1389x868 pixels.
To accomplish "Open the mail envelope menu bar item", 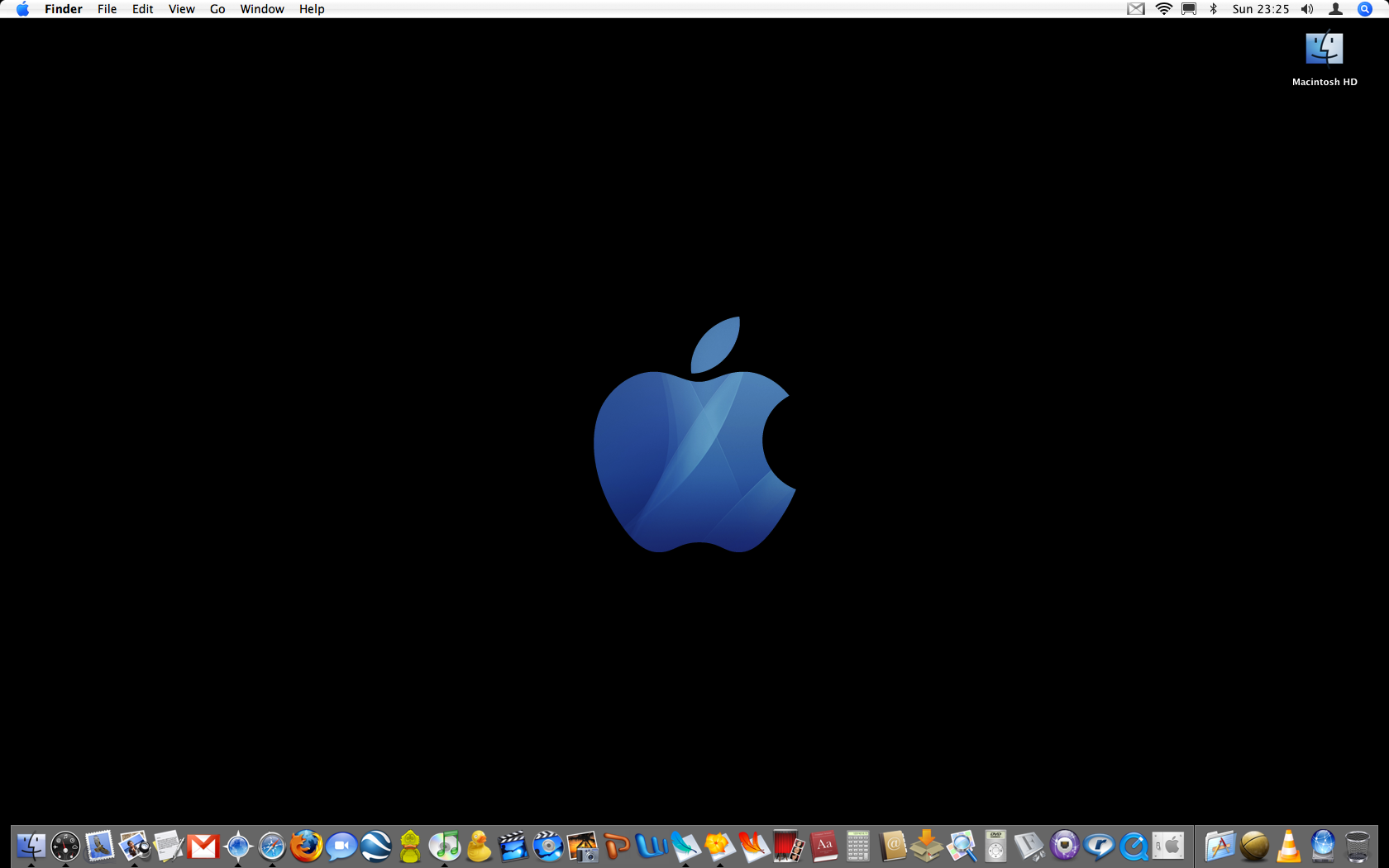I will pyautogui.click(x=1136, y=9).
